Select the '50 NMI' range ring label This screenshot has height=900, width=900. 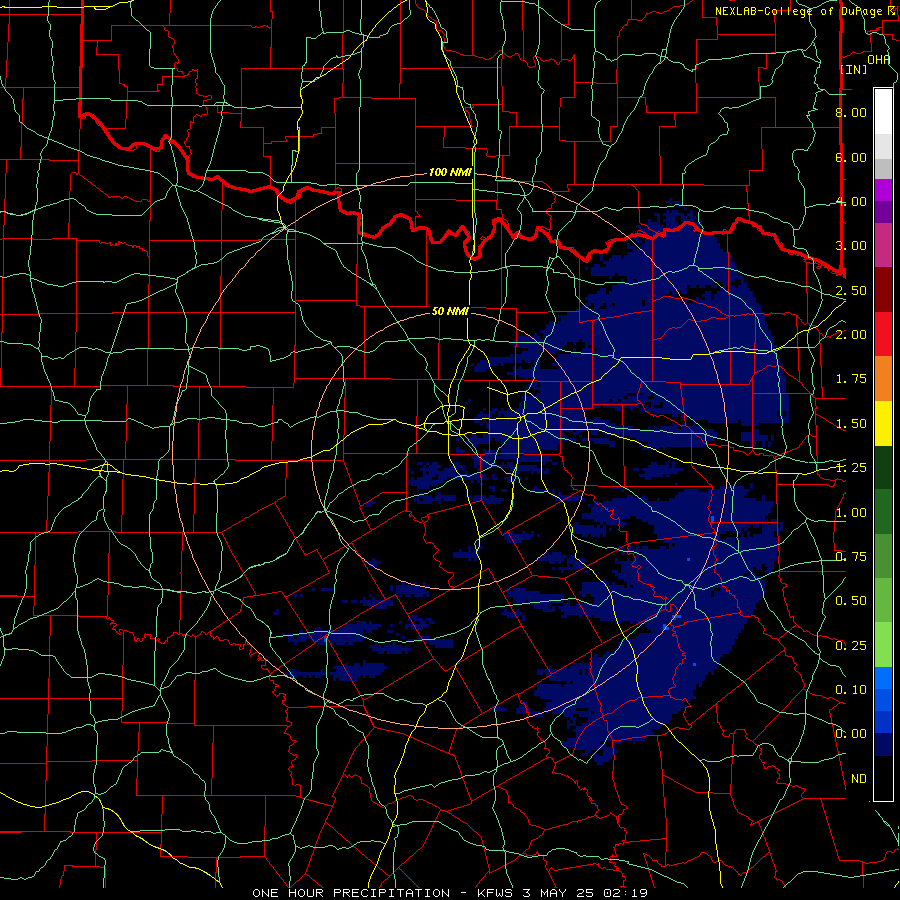pyautogui.click(x=450, y=311)
